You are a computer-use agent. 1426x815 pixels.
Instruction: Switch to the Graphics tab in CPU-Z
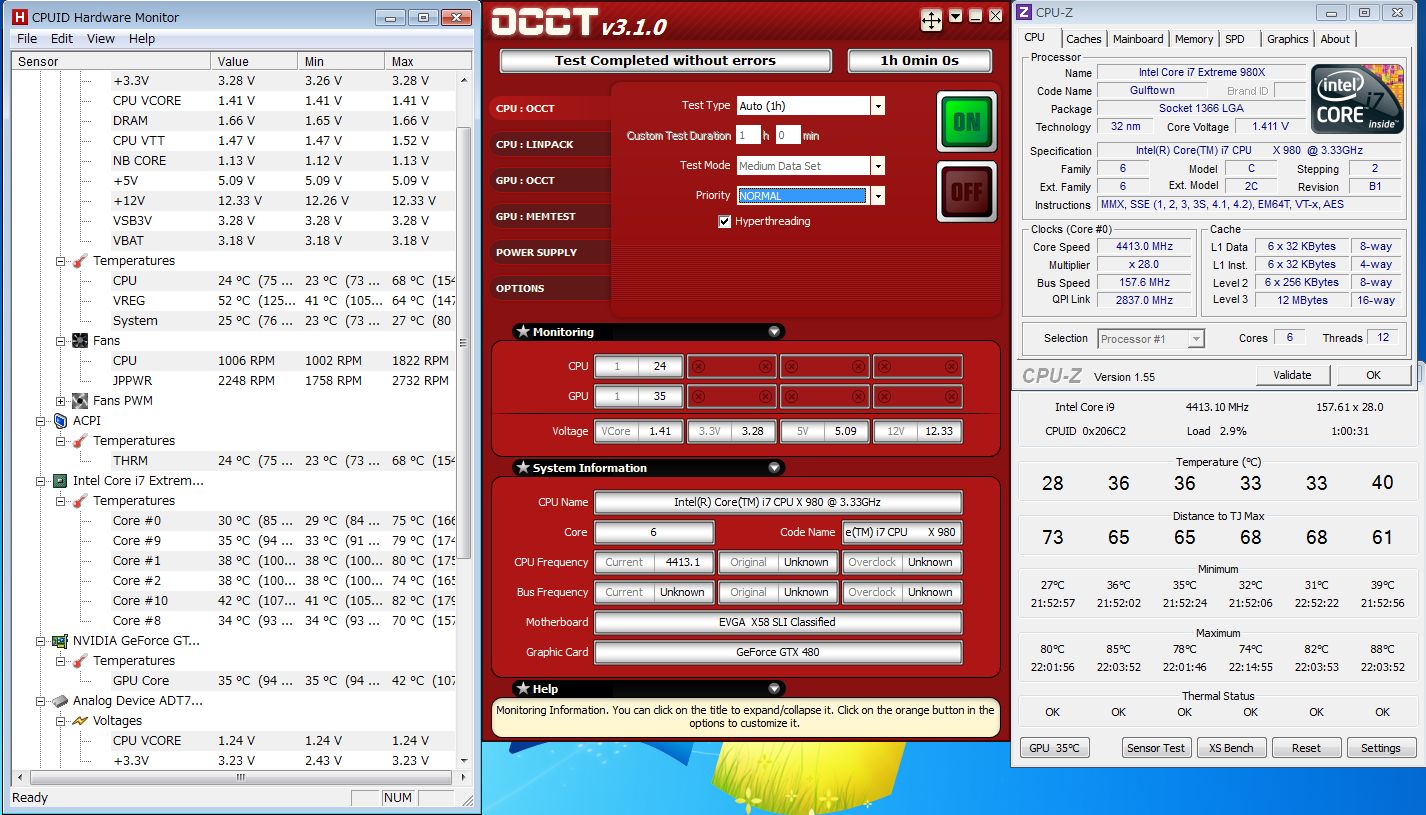click(1288, 39)
